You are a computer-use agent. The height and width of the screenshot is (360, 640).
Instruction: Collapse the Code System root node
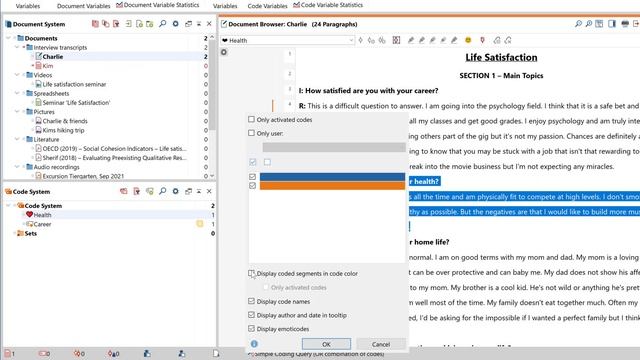click(8, 206)
